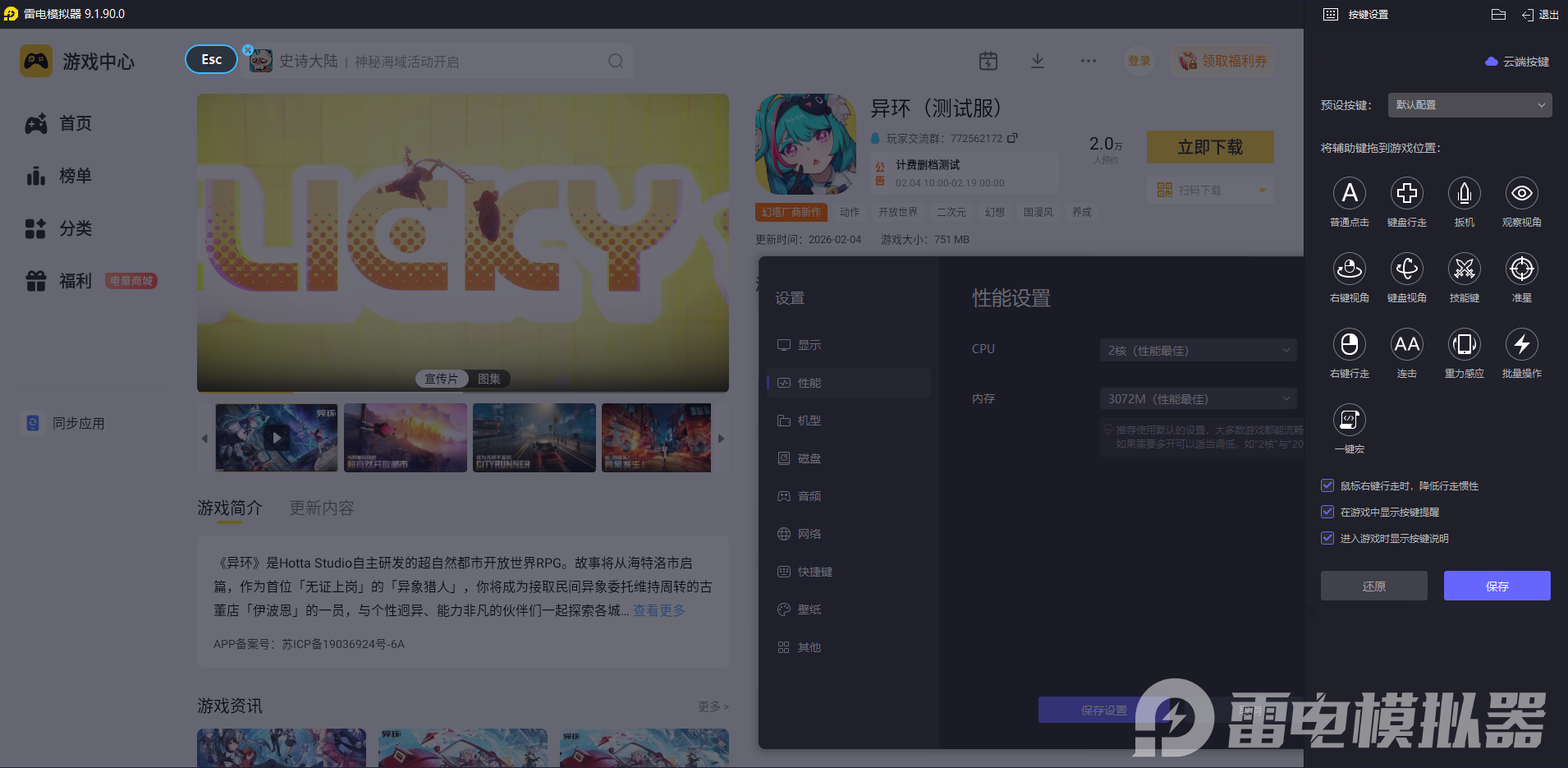This screenshot has height=768, width=1568.
Task: Switch to the 图集 media tab
Action: (x=489, y=379)
